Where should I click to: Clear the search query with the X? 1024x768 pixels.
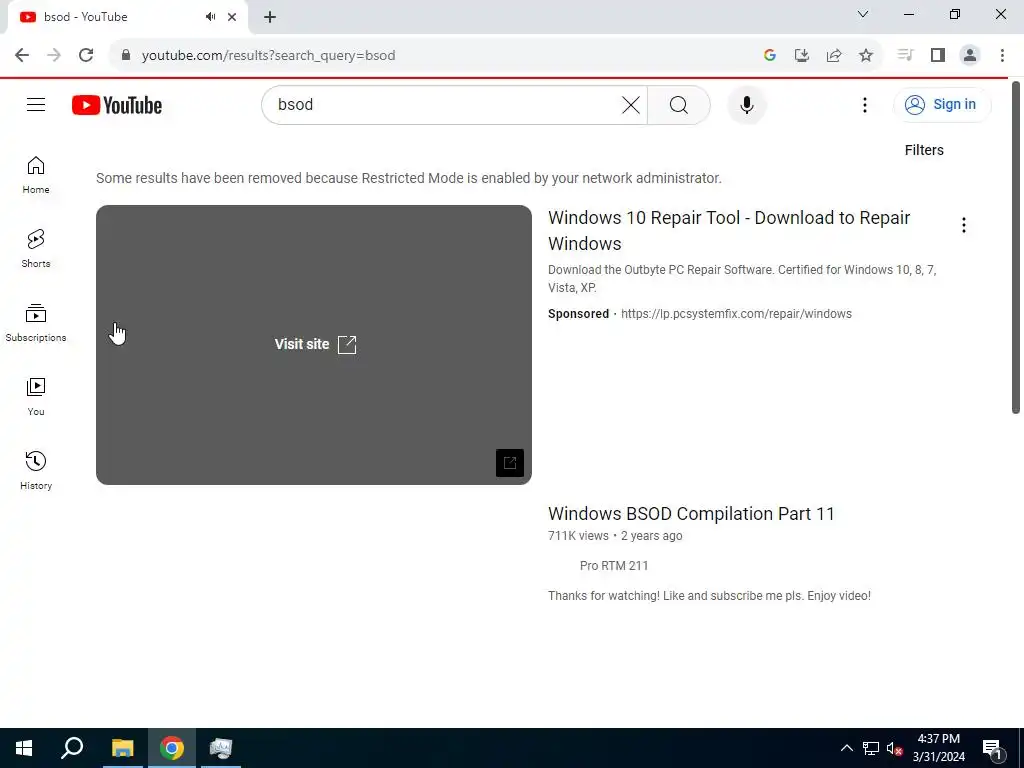click(x=630, y=104)
